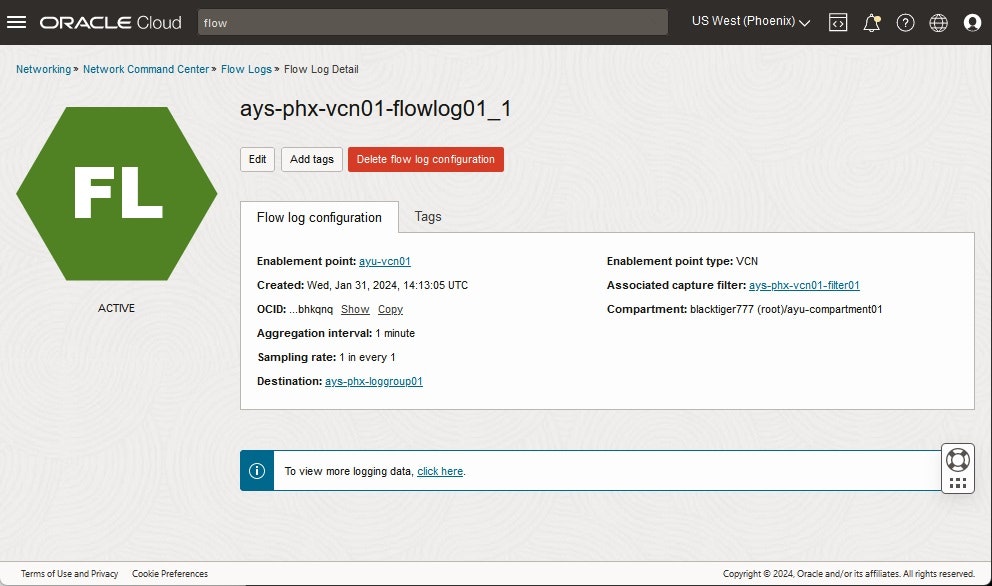Image resolution: width=992 pixels, height=586 pixels.
Task: Copy the OCID
Action: tap(390, 309)
